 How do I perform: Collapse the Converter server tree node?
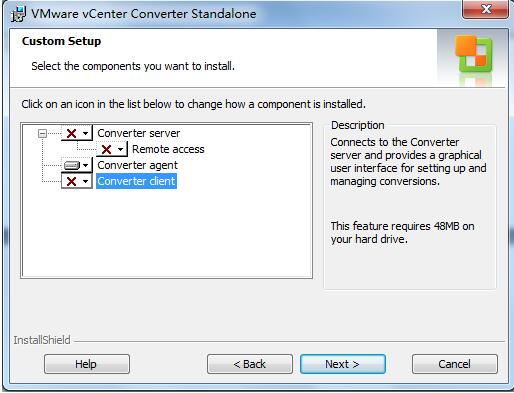point(42,134)
